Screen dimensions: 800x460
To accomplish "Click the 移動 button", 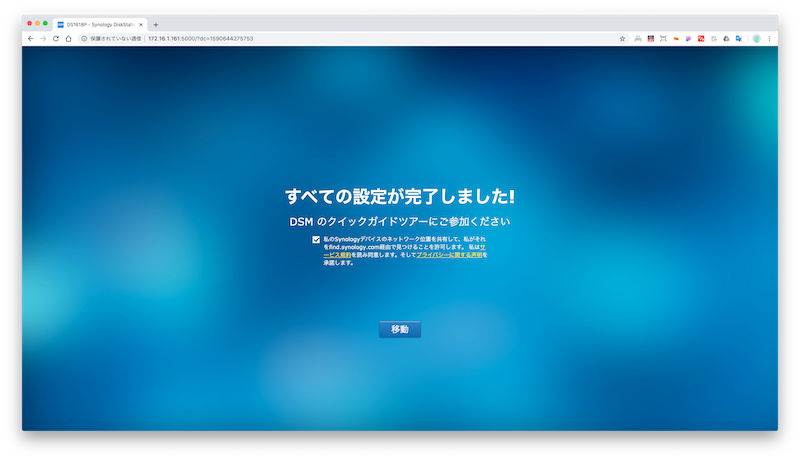I will [399, 329].
